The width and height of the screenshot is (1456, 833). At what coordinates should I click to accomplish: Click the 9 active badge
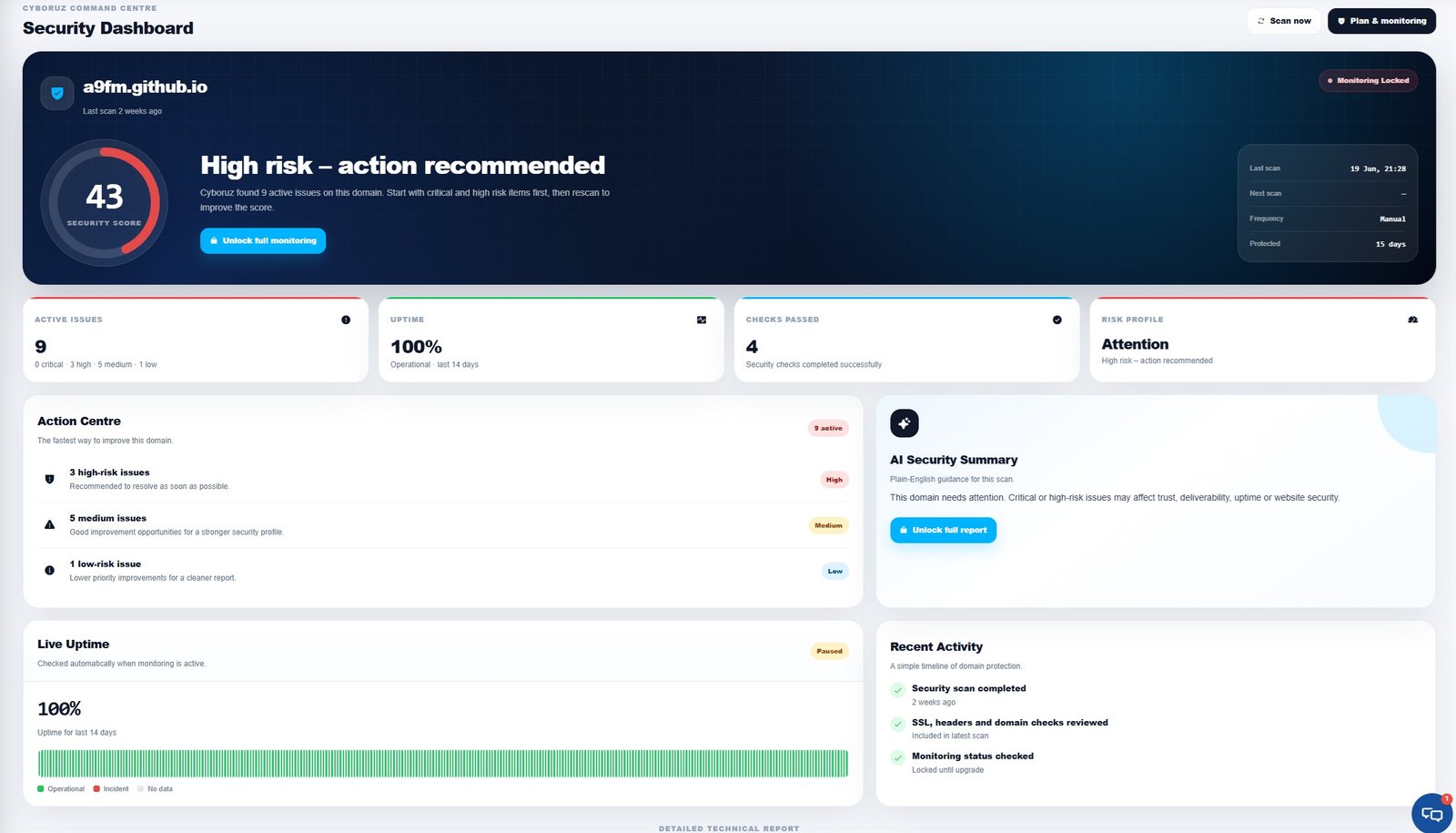point(828,428)
